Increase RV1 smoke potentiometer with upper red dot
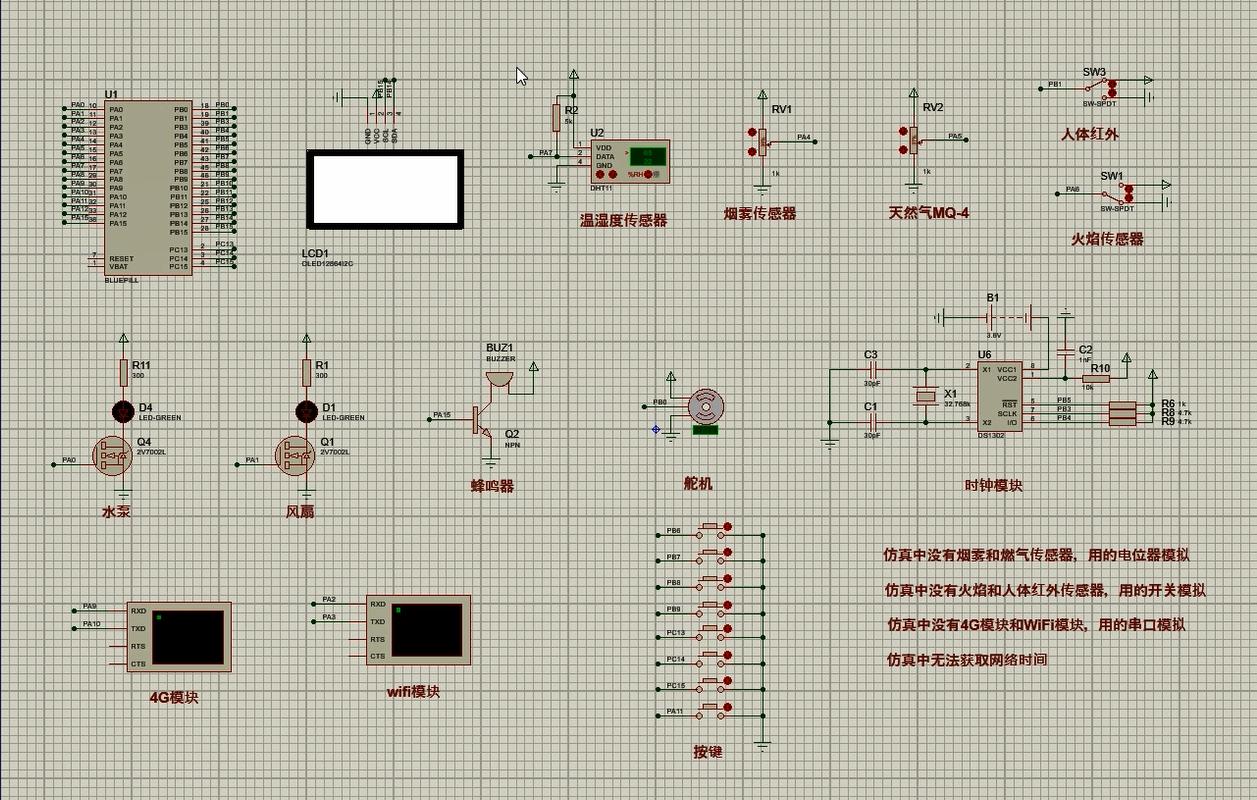1257x800 pixels. tap(751, 132)
